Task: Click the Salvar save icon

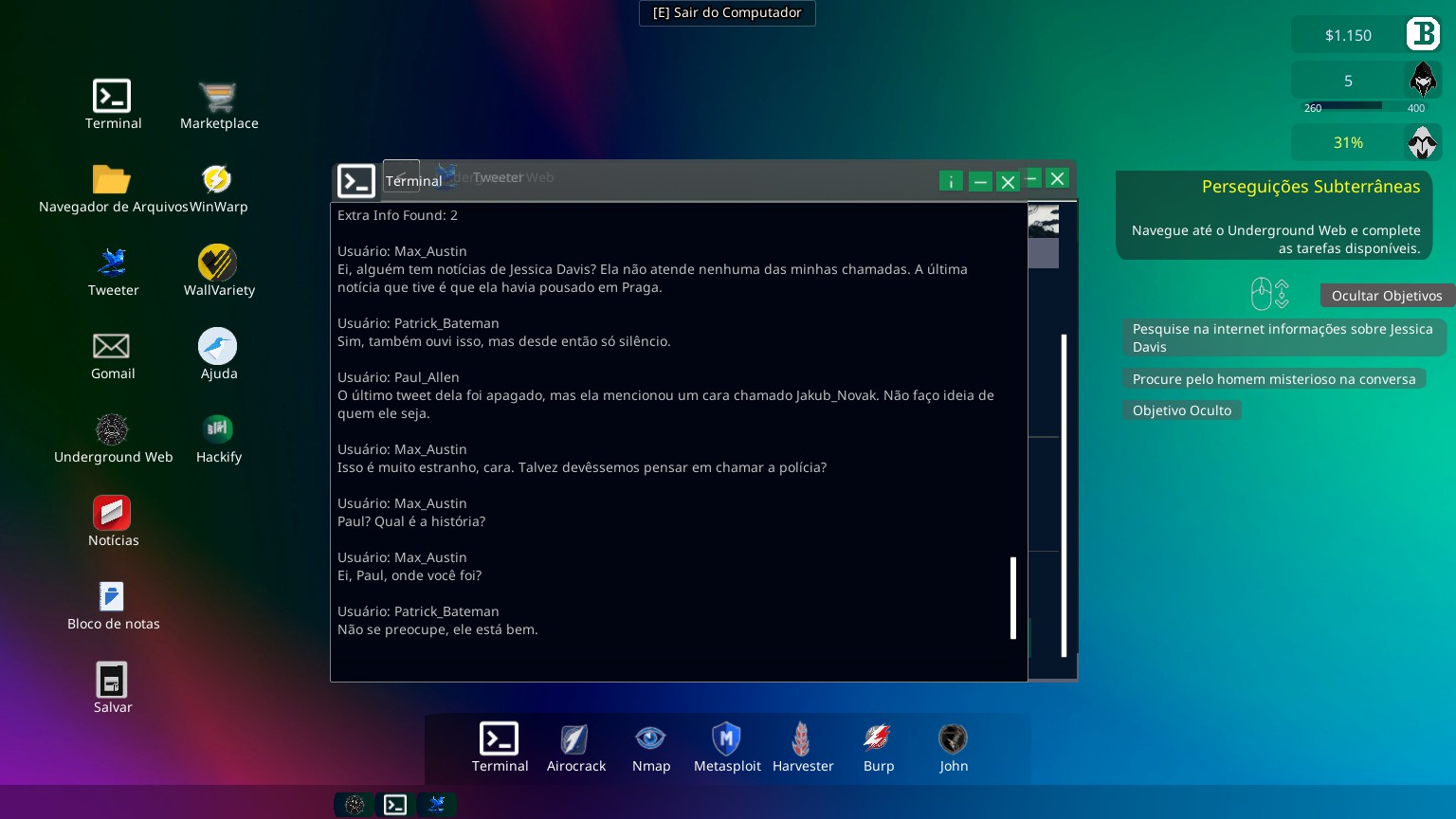Action: 112,680
